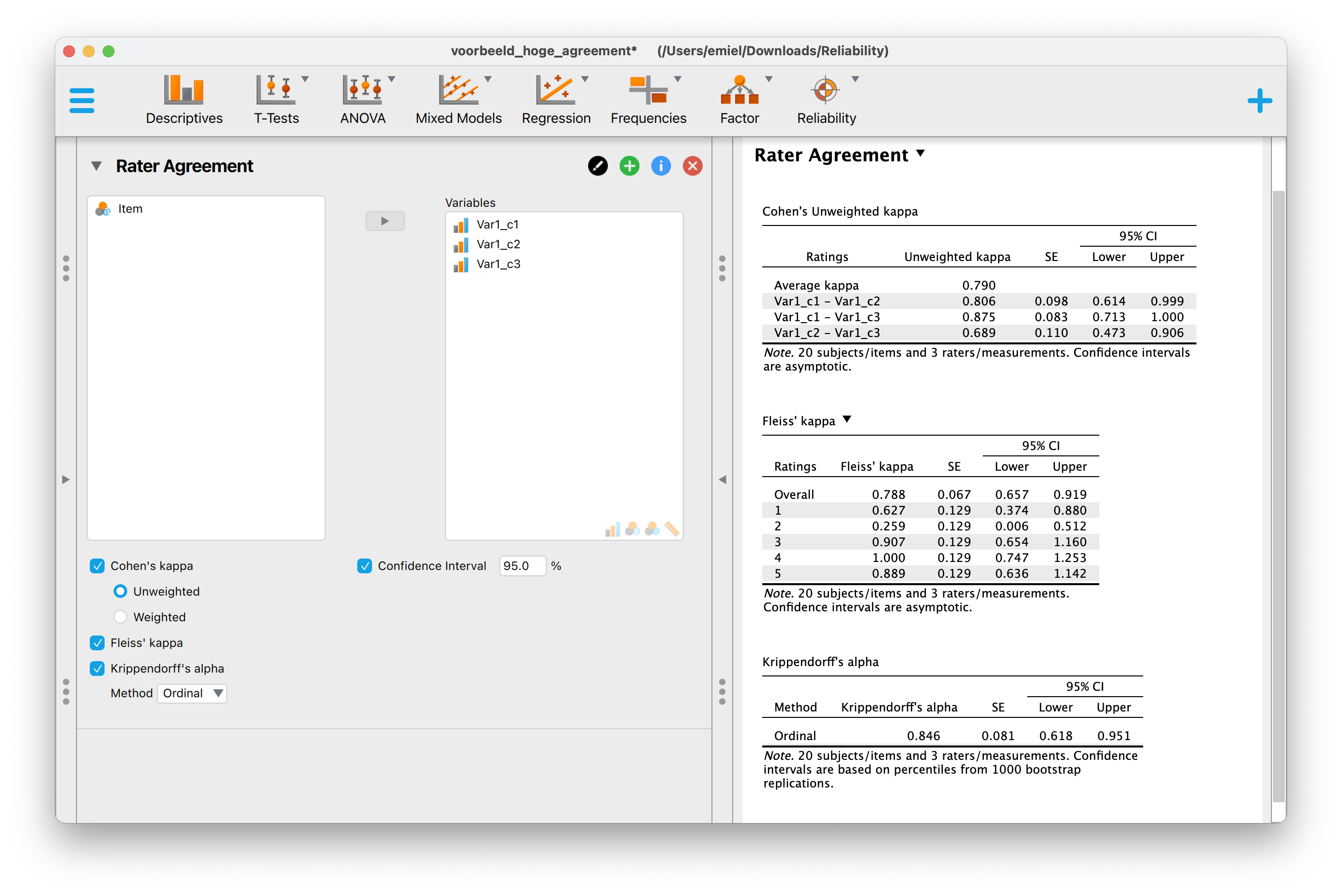Select the Weighted radio button
The width and height of the screenshot is (1342, 896).
[x=120, y=617]
